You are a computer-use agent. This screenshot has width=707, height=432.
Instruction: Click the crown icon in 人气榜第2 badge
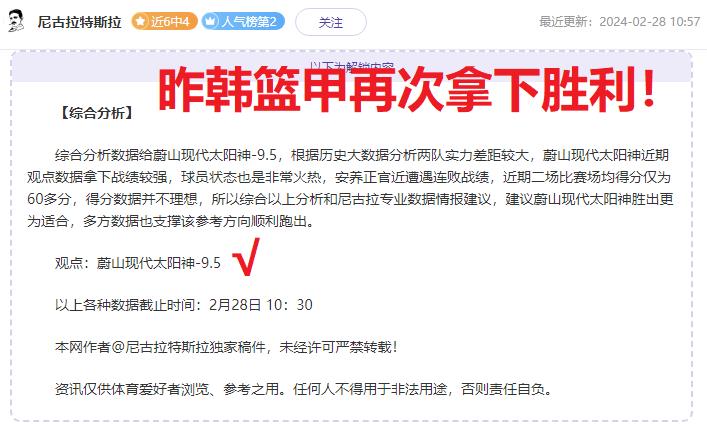[x=210, y=21]
